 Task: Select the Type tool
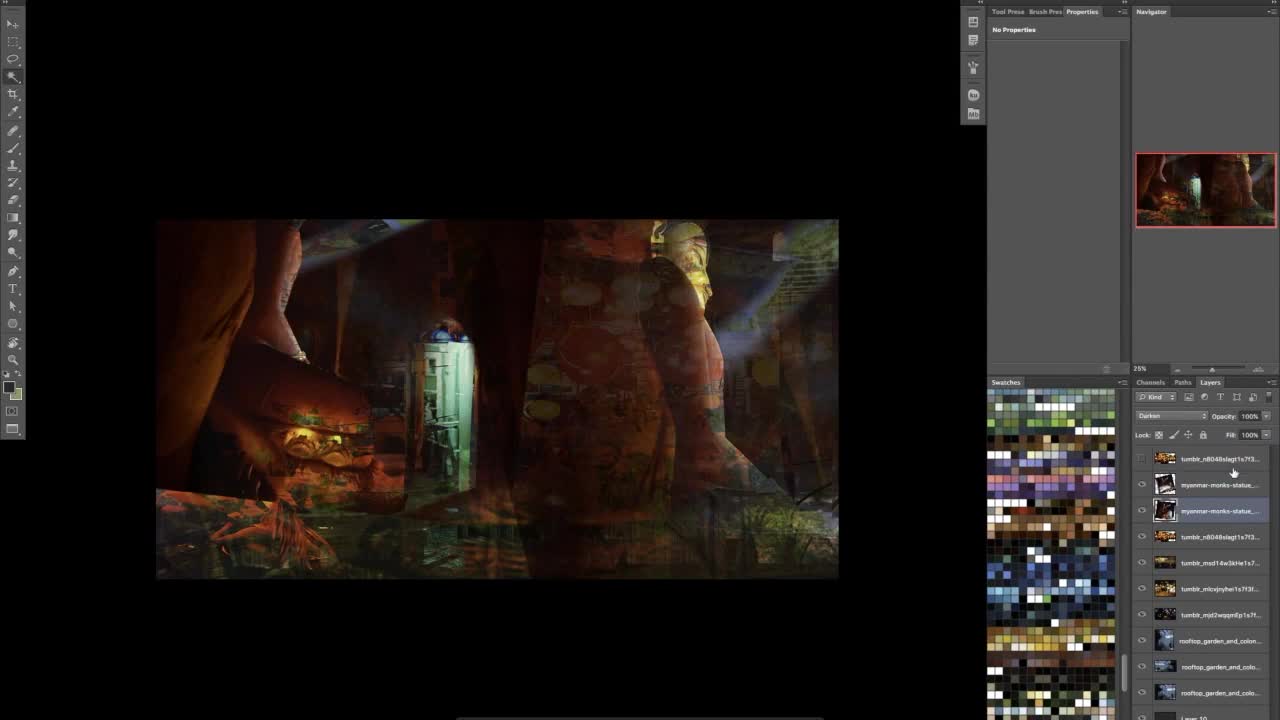tap(13, 289)
